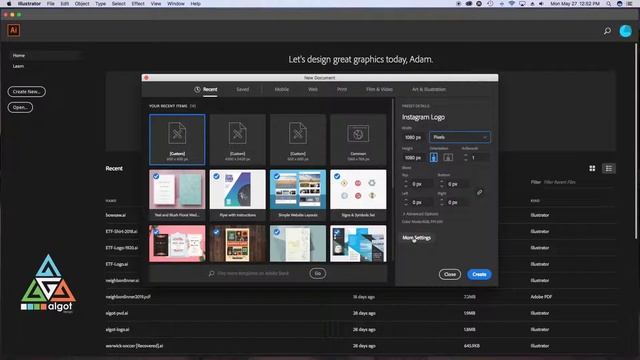Switch to the Art & Illustration tab
The width and height of the screenshot is (640, 360).
click(429, 89)
